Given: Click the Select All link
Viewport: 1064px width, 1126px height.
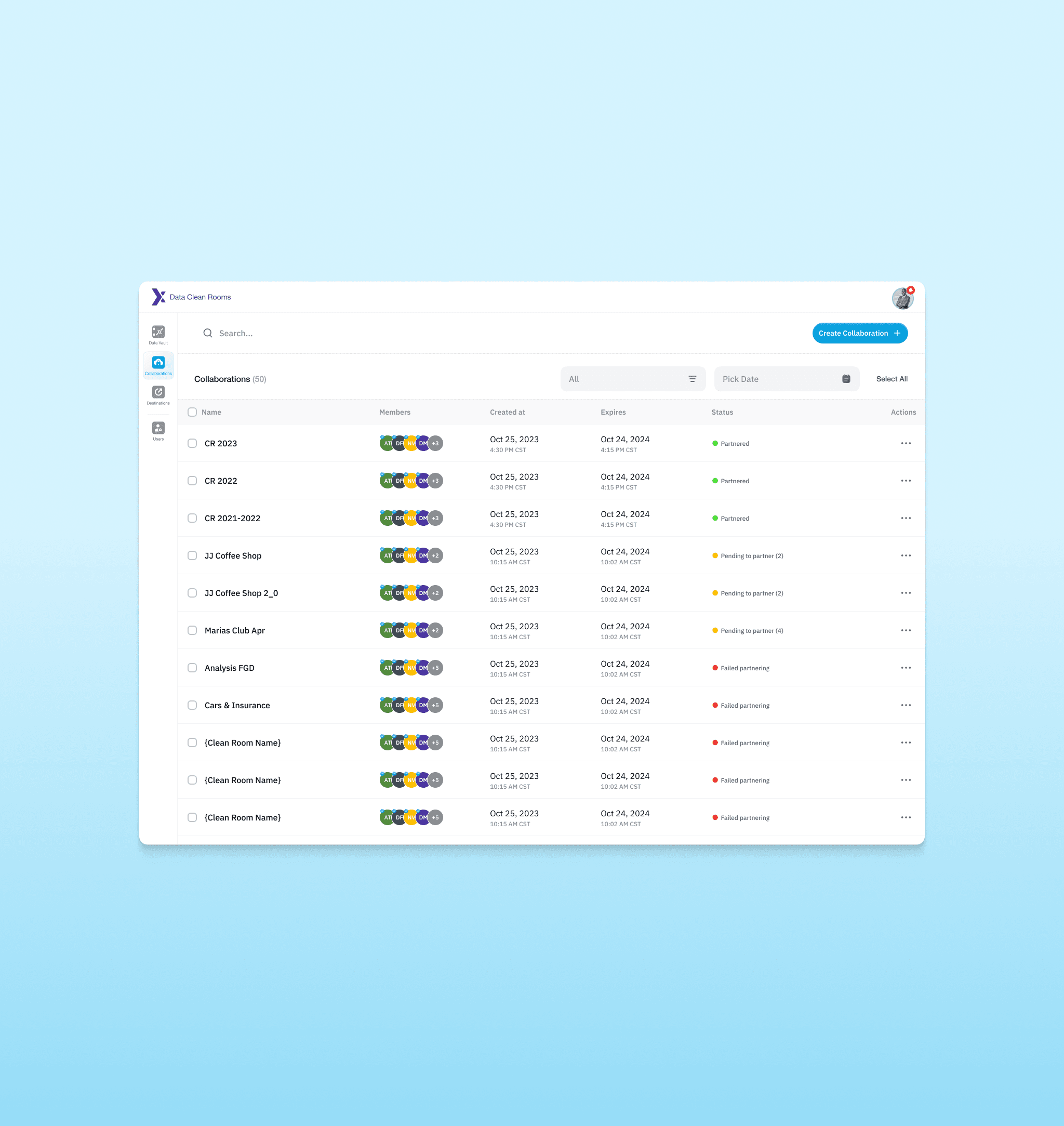Looking at the screenshot, I should 891,378.
